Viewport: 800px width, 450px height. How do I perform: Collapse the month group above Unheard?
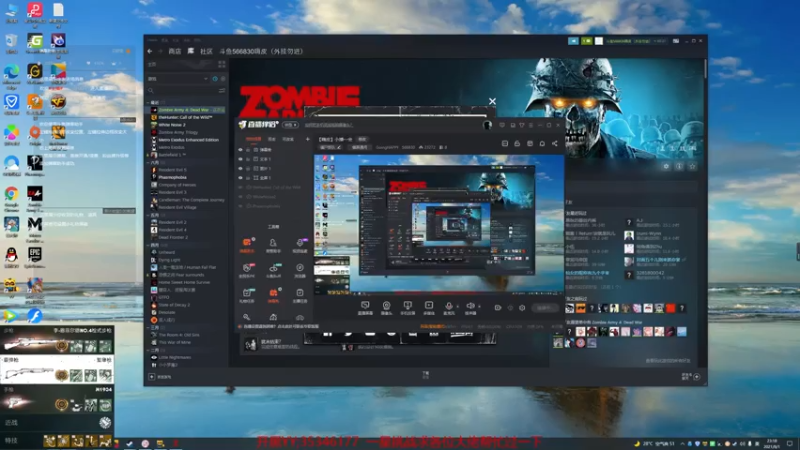coord(148,245)
